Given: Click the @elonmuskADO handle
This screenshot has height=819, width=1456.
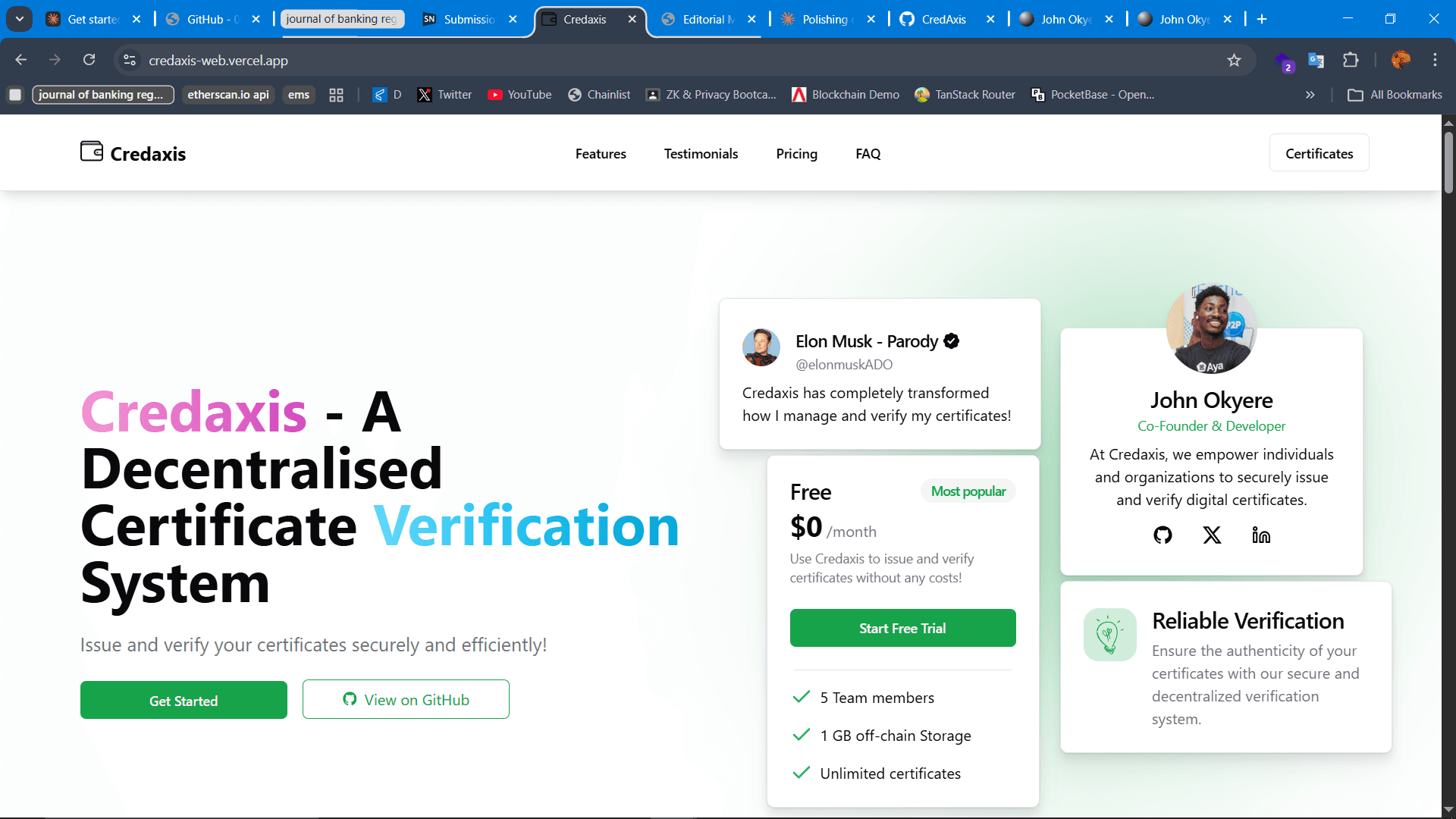Looking at the screenshot, I should 844,365.
